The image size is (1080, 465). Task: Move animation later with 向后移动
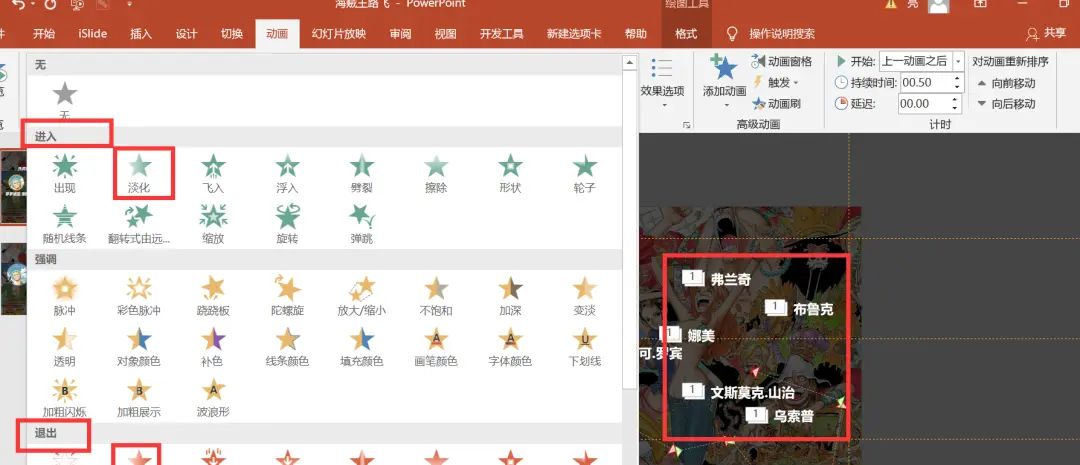(1006, 104)
